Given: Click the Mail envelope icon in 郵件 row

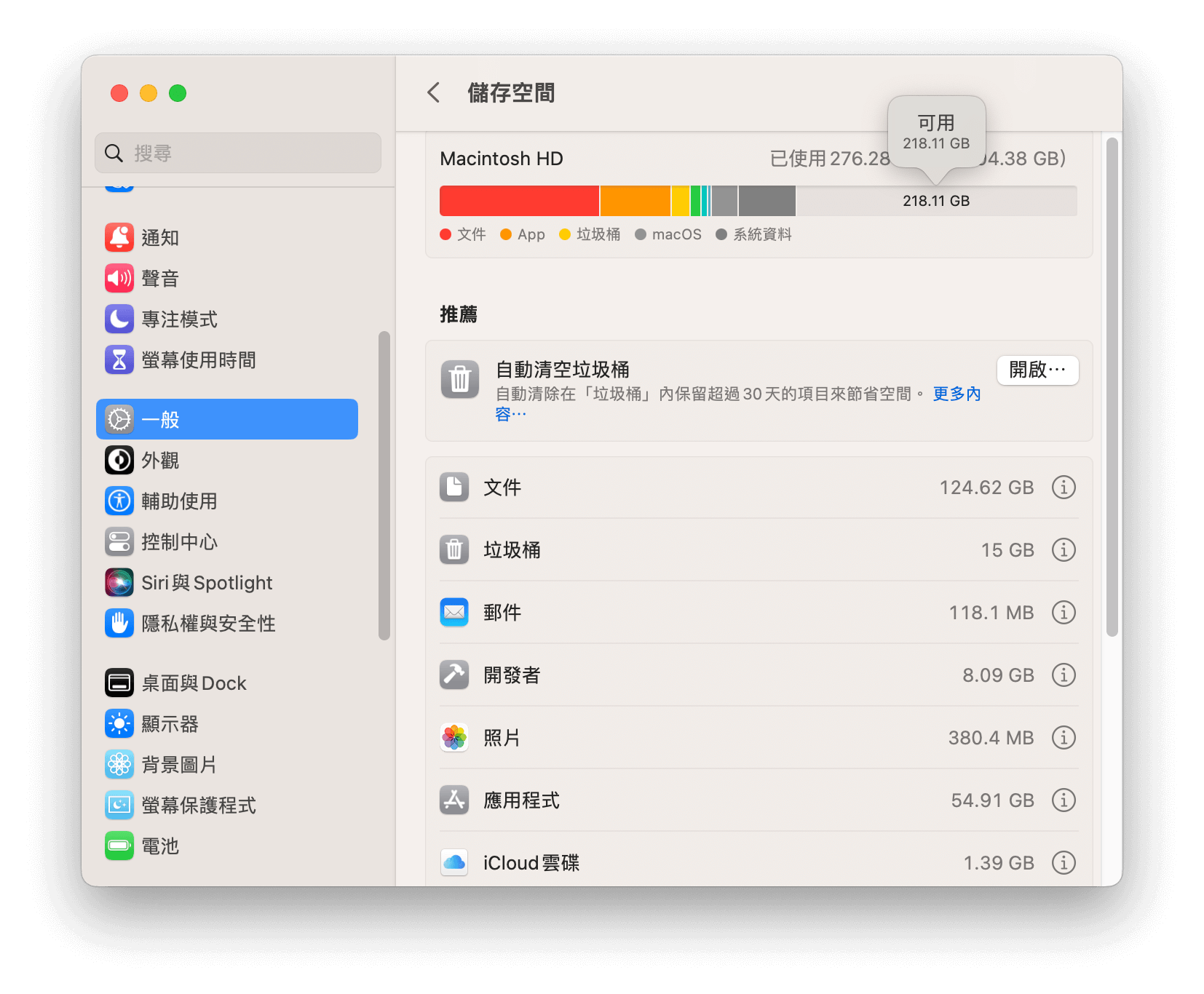Looking at the screenshot, I should (x=454, y=612).
